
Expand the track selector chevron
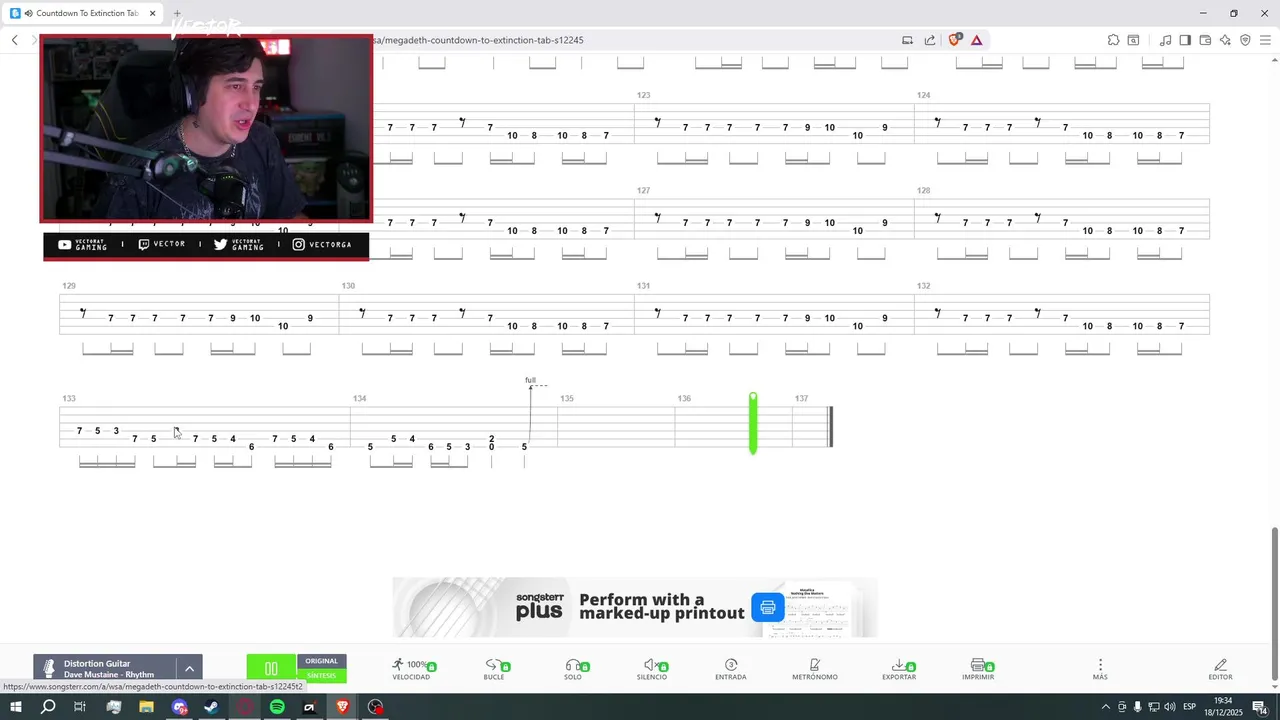(x=189, y=668)
